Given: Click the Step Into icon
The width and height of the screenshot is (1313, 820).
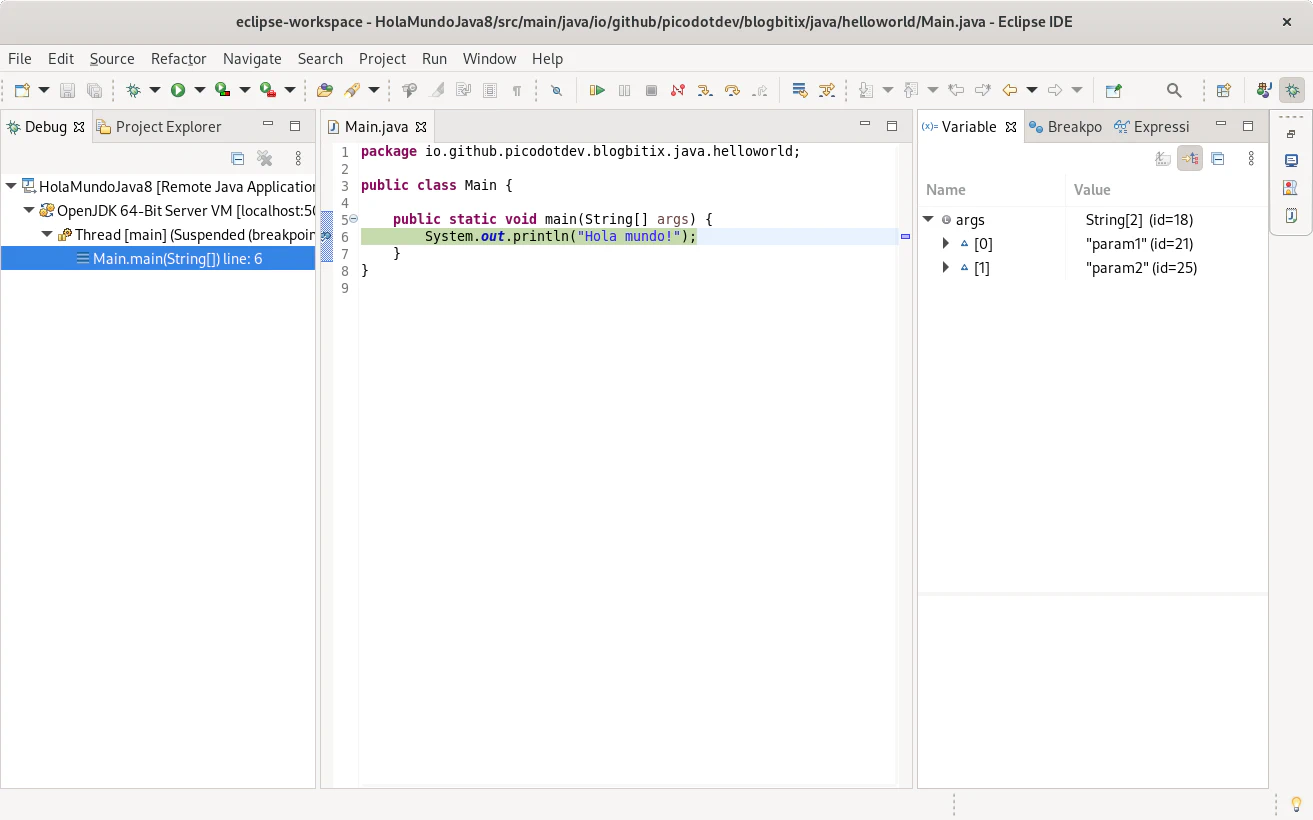Looking at the screenshot, I should tap(705, 90).
